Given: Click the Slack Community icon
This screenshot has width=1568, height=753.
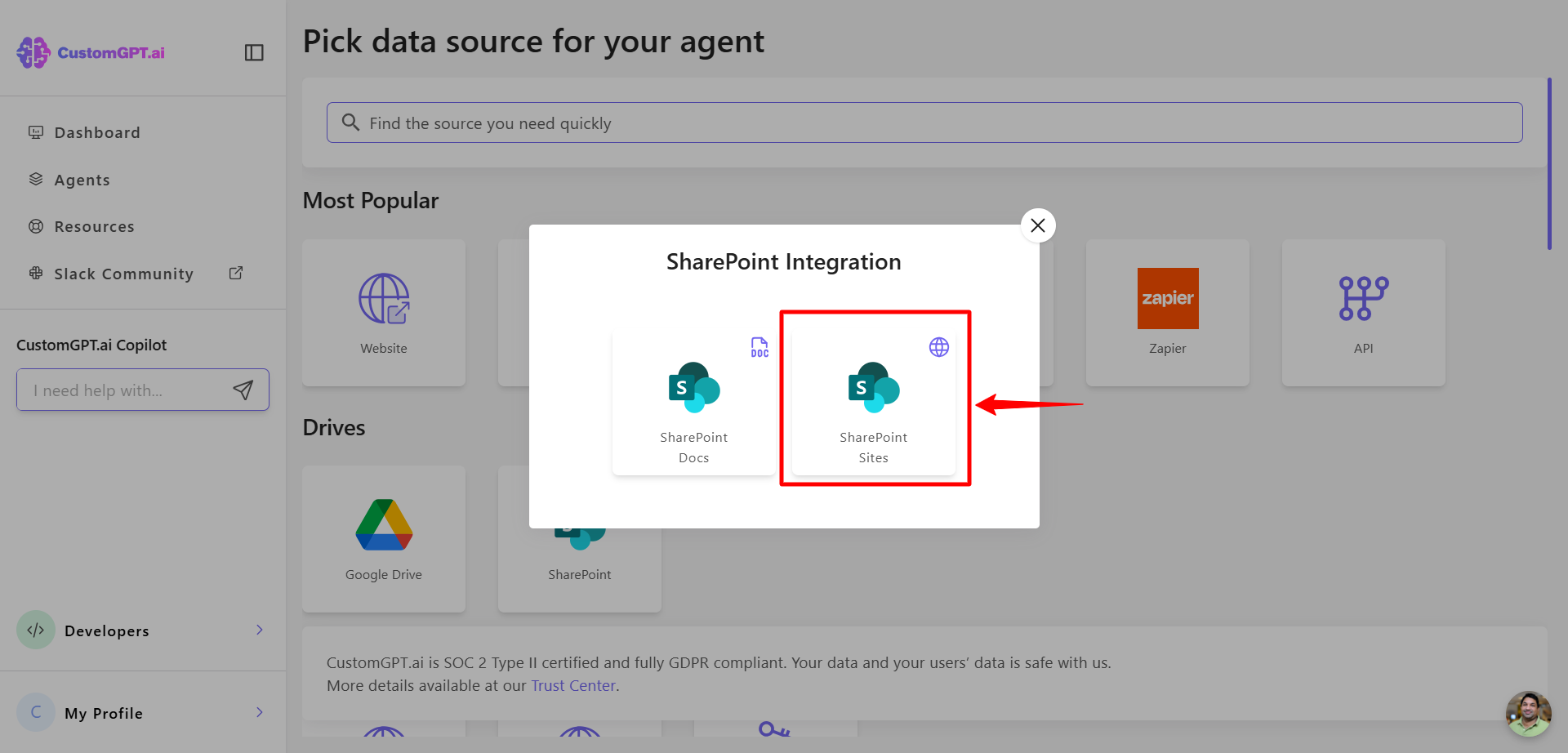Looking at the screenshot, I should [x=36, y=273].
